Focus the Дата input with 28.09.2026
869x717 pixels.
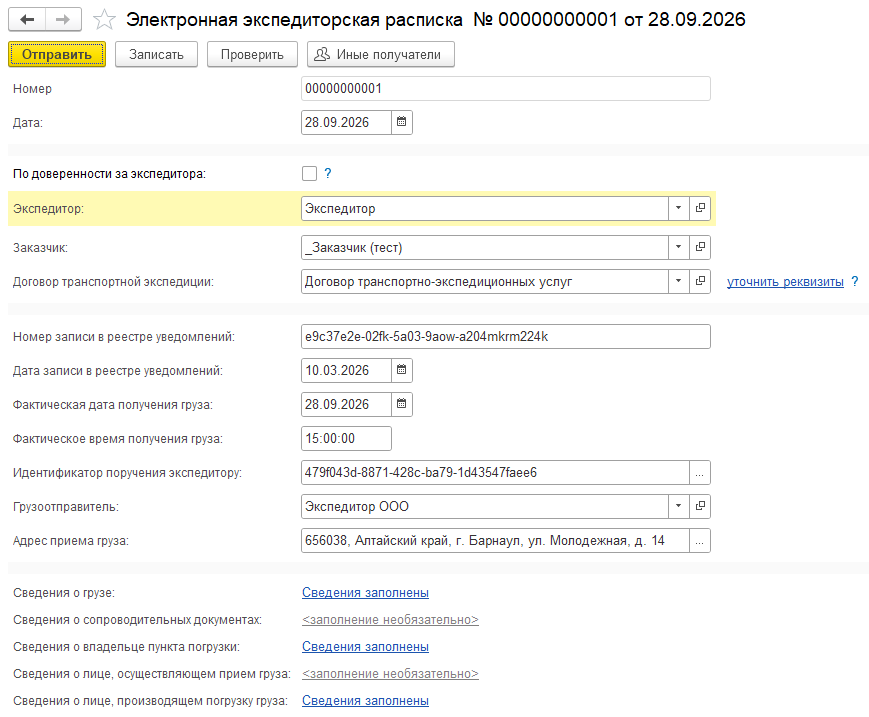[346, 122]
